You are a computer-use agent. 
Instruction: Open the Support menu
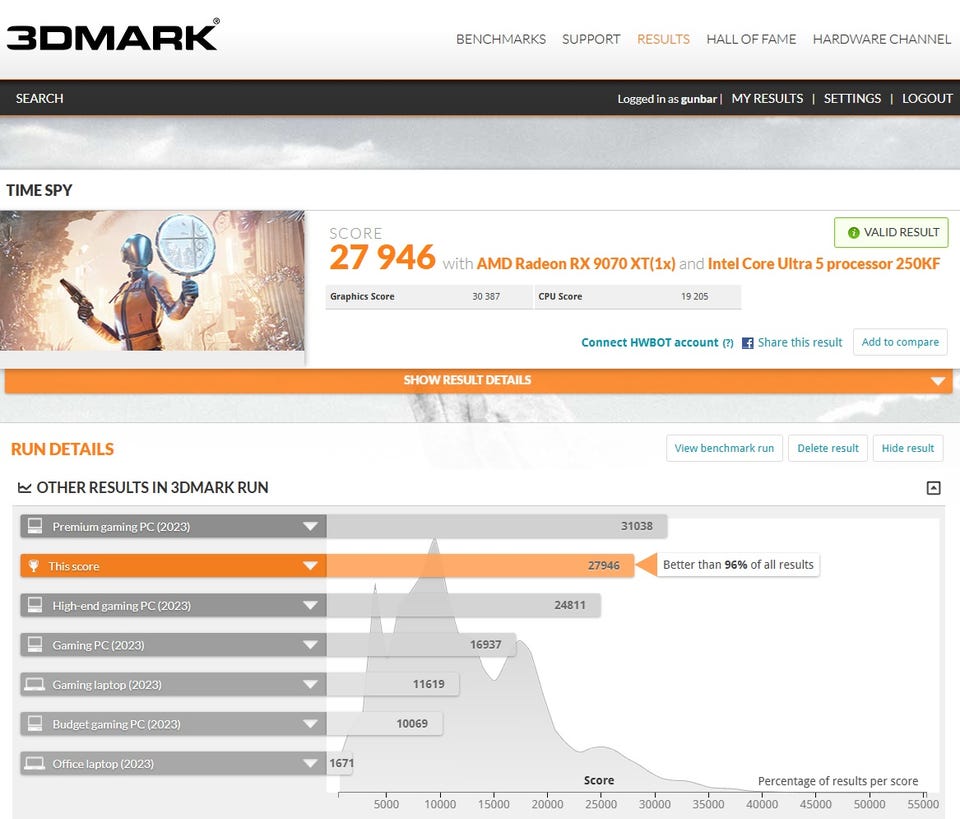pos(591,39)
